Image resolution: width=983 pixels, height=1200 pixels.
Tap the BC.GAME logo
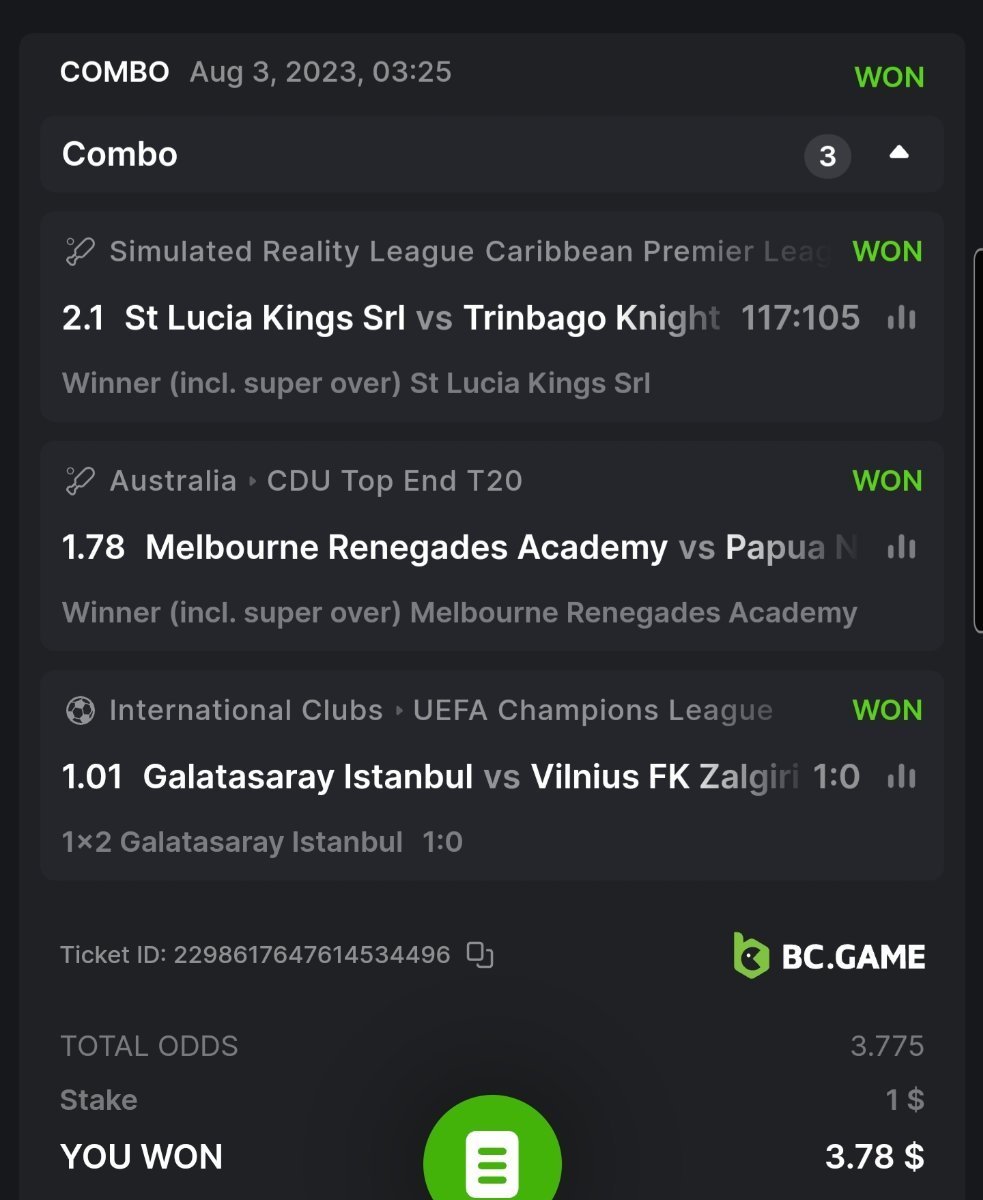click(829, 955)
